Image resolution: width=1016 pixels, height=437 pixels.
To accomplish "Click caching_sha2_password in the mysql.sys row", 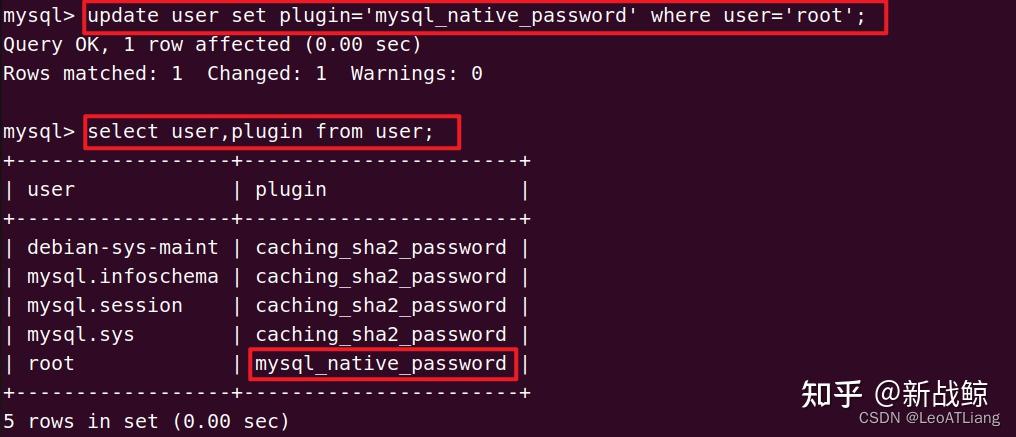I will click(x=381, y=335).
